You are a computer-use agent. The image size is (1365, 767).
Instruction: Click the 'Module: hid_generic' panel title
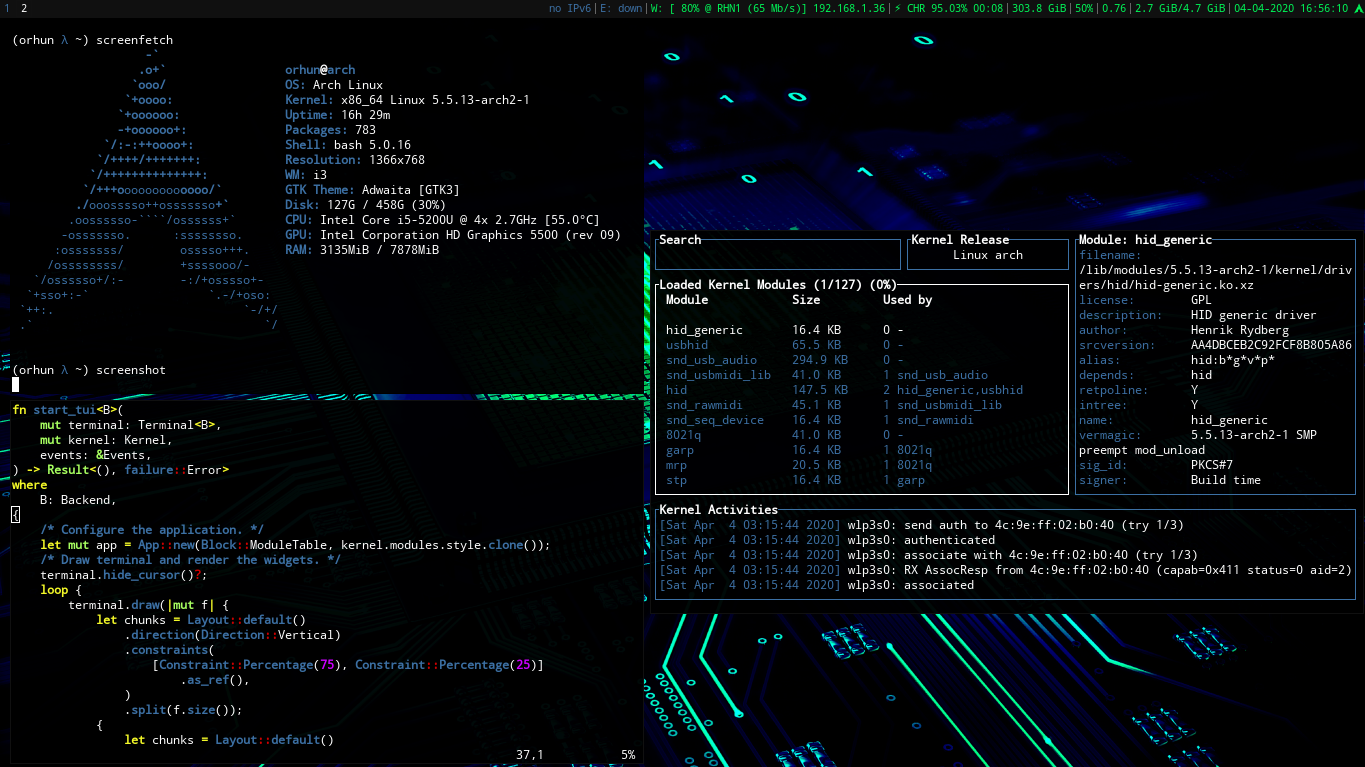click(1145, 240)
